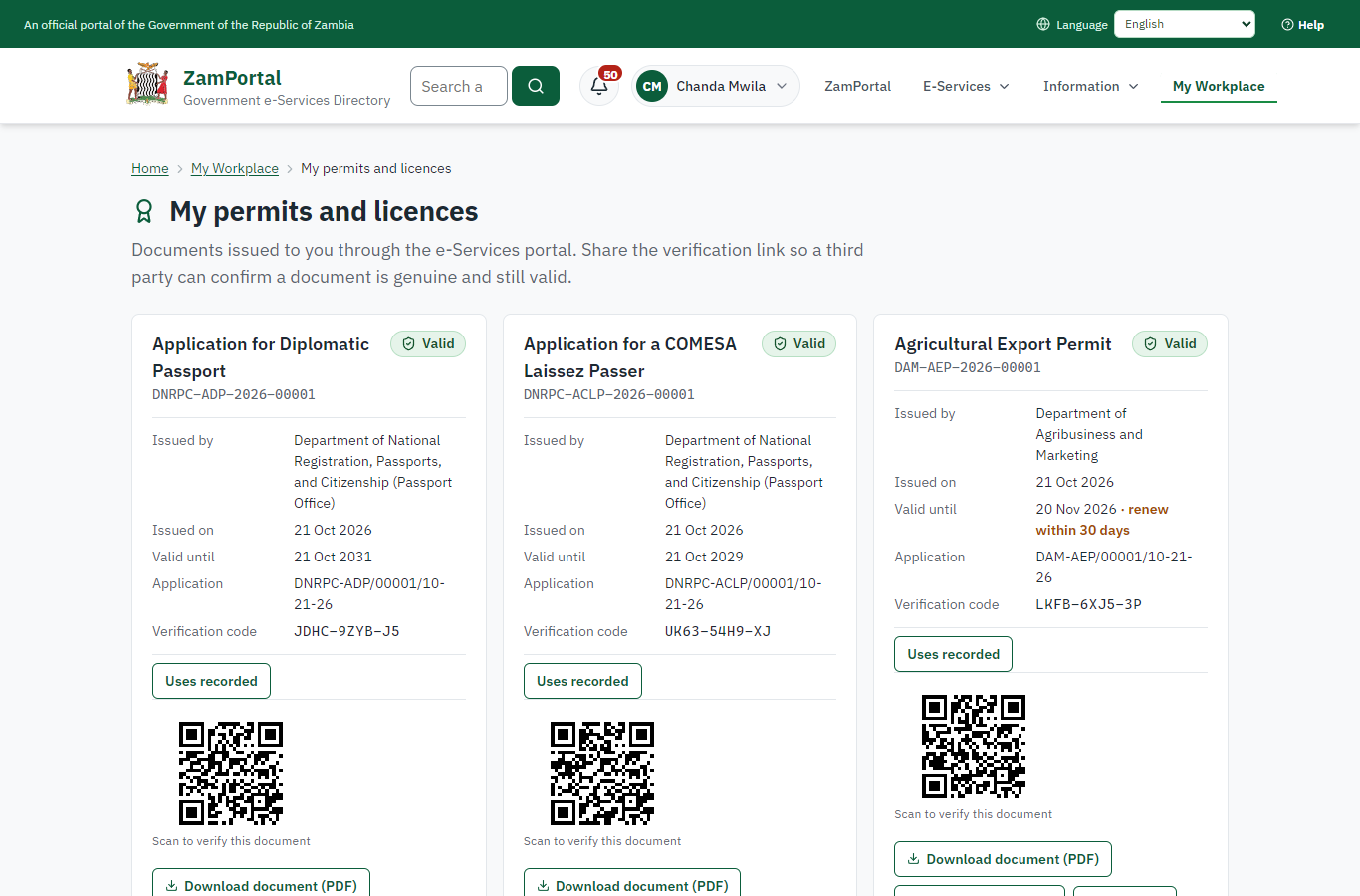Viewport: 1360px width, 896px height.
Task: Expand the Chanda Mwila account menu
Action: click(x=716, y=86)
